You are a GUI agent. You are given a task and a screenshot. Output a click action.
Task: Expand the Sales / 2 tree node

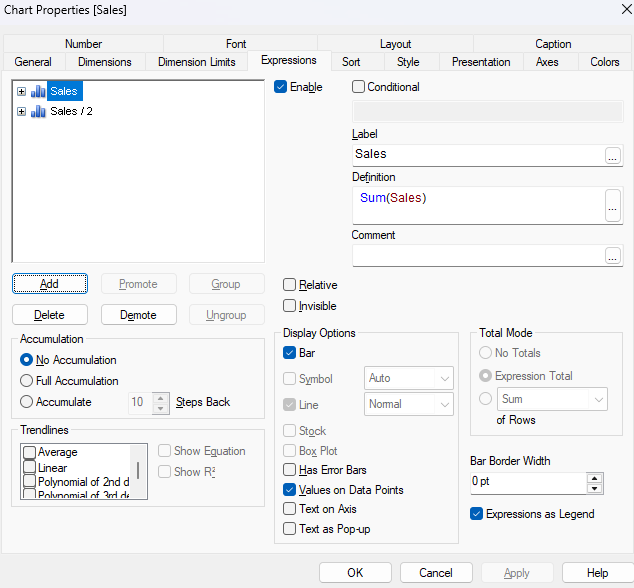click(x=21, y=111)
